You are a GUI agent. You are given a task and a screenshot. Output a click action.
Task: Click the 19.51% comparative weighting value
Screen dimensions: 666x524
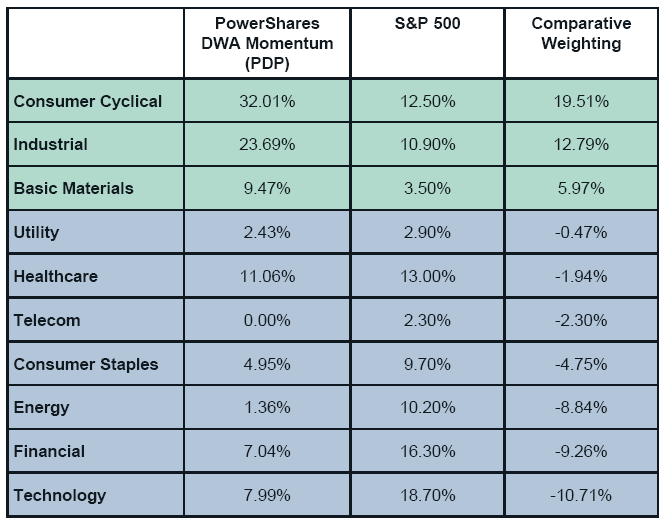[x=581, y=101]
